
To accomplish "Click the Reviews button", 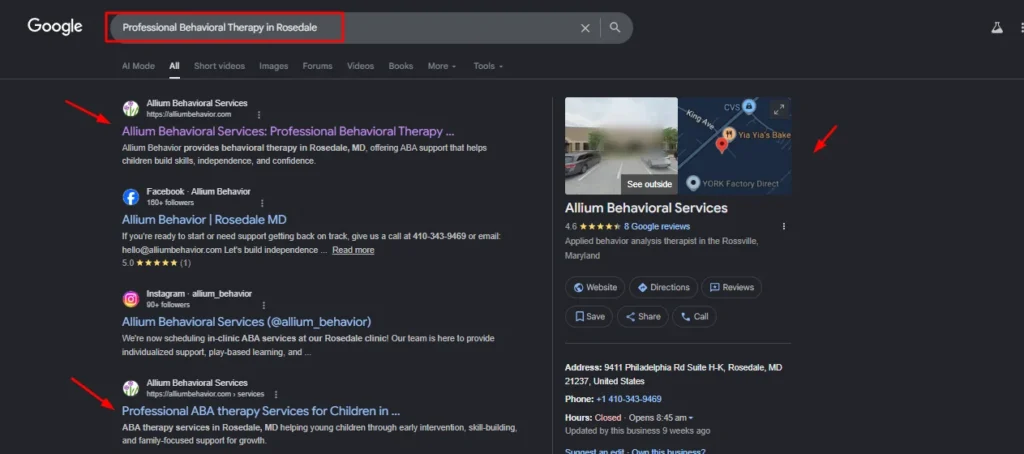I will tap(731, 287).
